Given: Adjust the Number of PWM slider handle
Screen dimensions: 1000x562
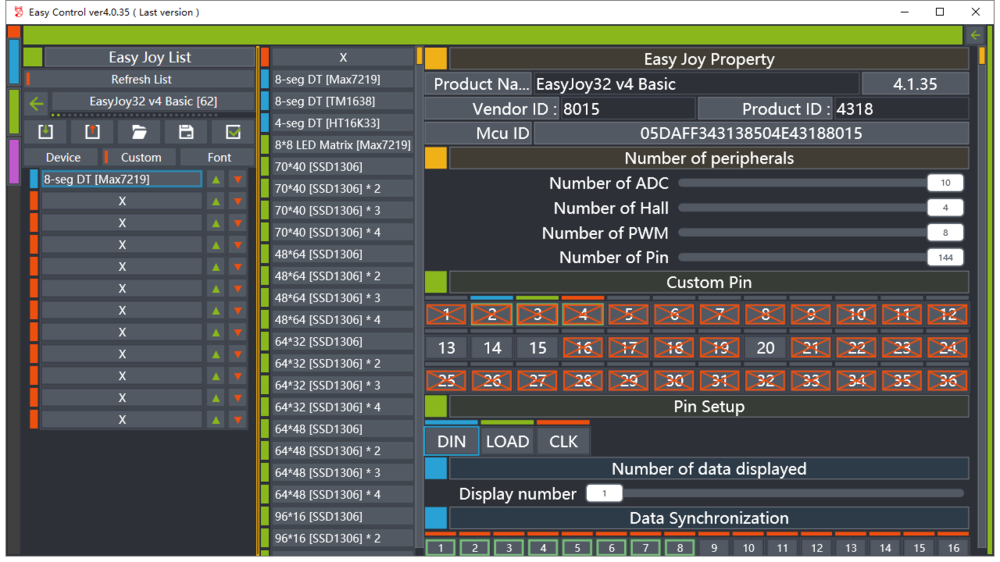Looking at the screenshot, I should pos(945,233).
